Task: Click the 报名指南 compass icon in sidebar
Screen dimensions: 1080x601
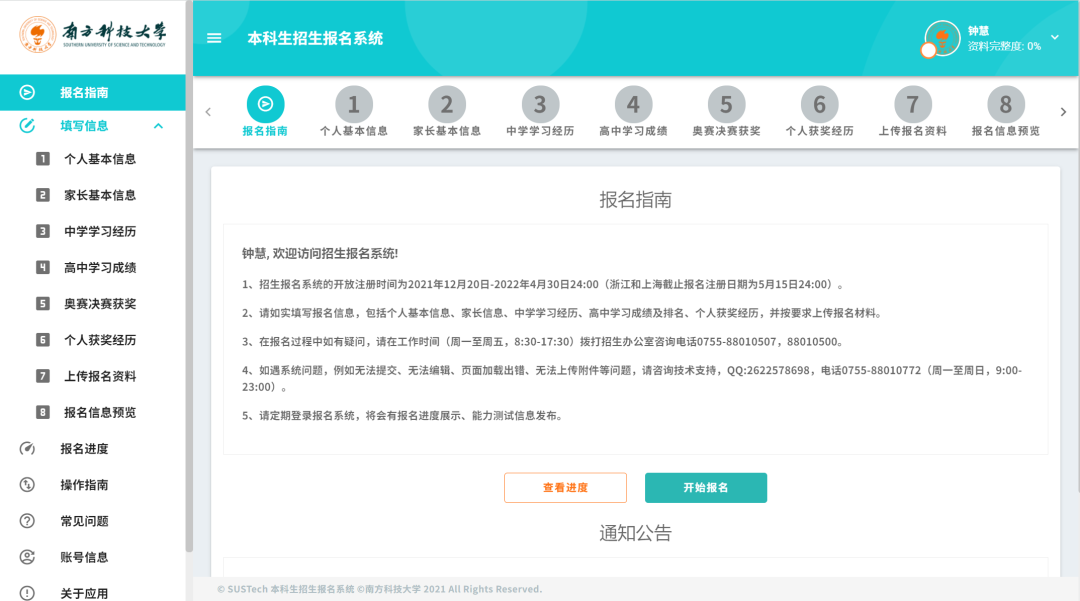Action: click(27, 93)
